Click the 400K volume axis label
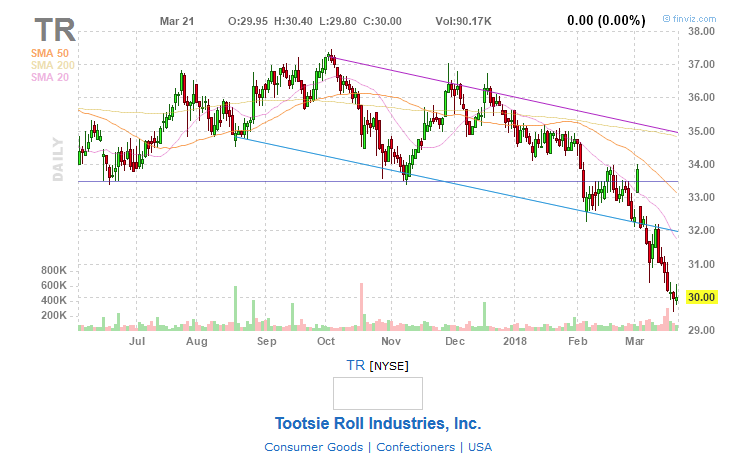 coord(54,301)
